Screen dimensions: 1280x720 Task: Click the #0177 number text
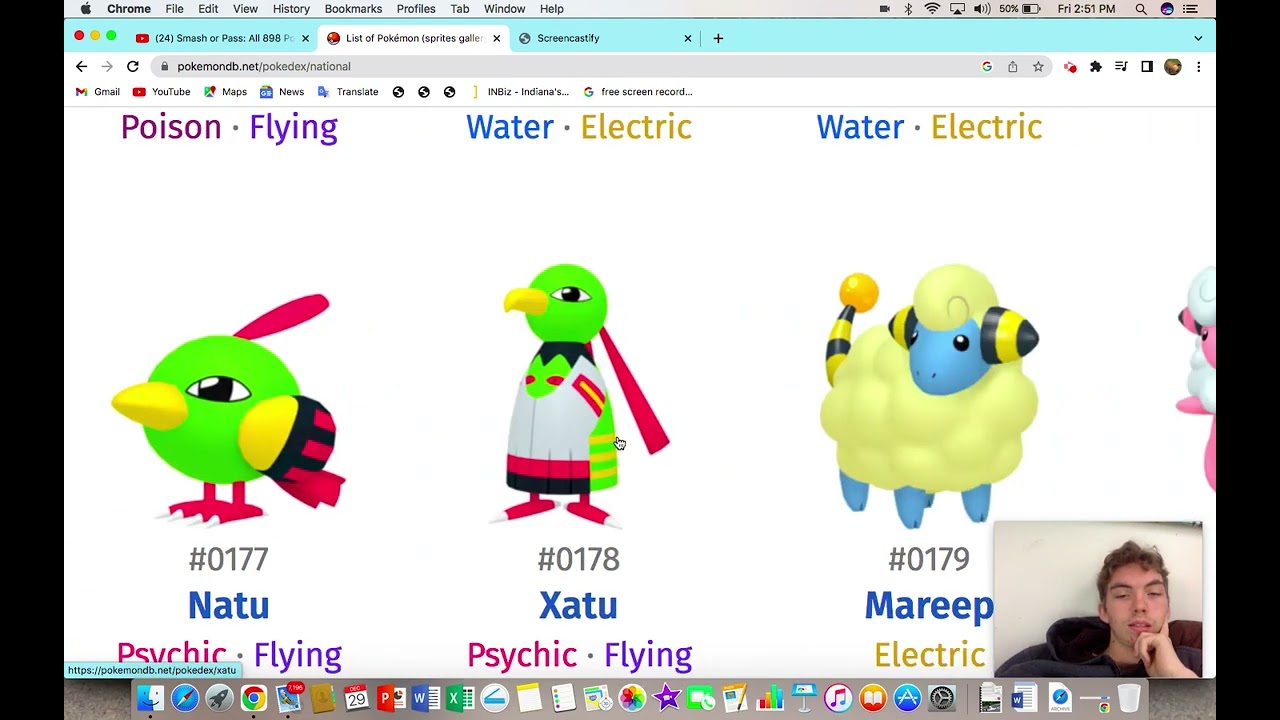228,559
